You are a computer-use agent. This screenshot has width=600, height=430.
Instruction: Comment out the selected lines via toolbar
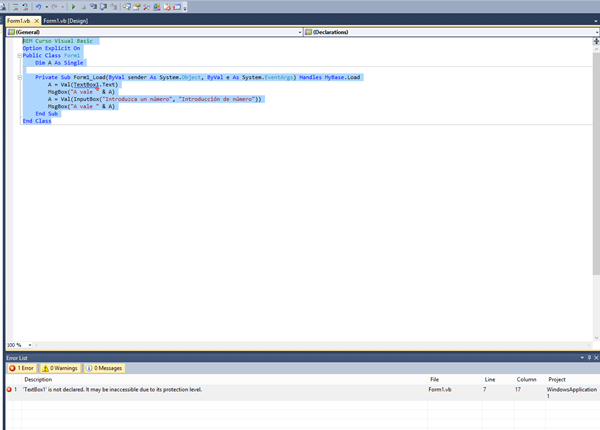click(x=15, y=7)
